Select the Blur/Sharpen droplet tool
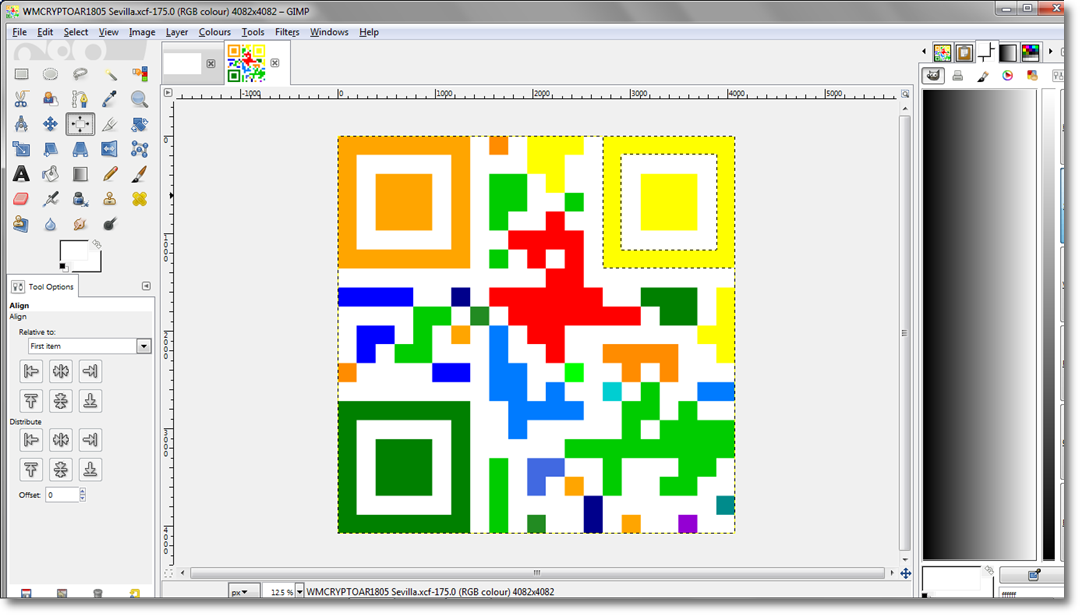 [x=50, y=224]
